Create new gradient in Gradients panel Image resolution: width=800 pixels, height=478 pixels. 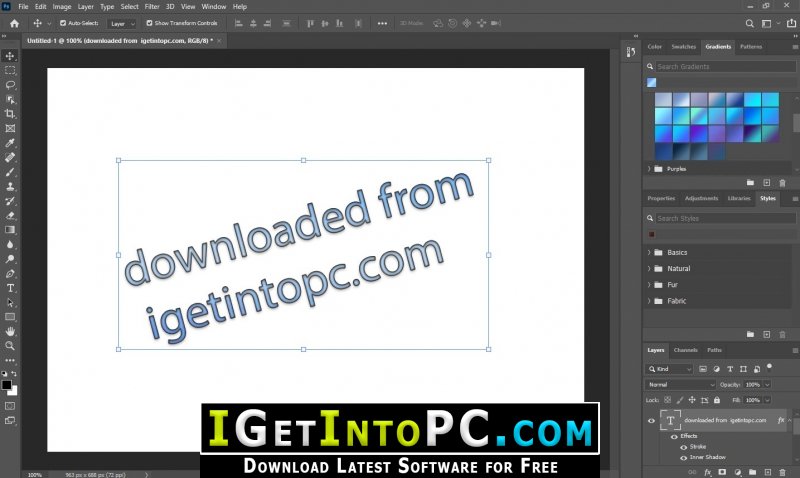point(766,183)
